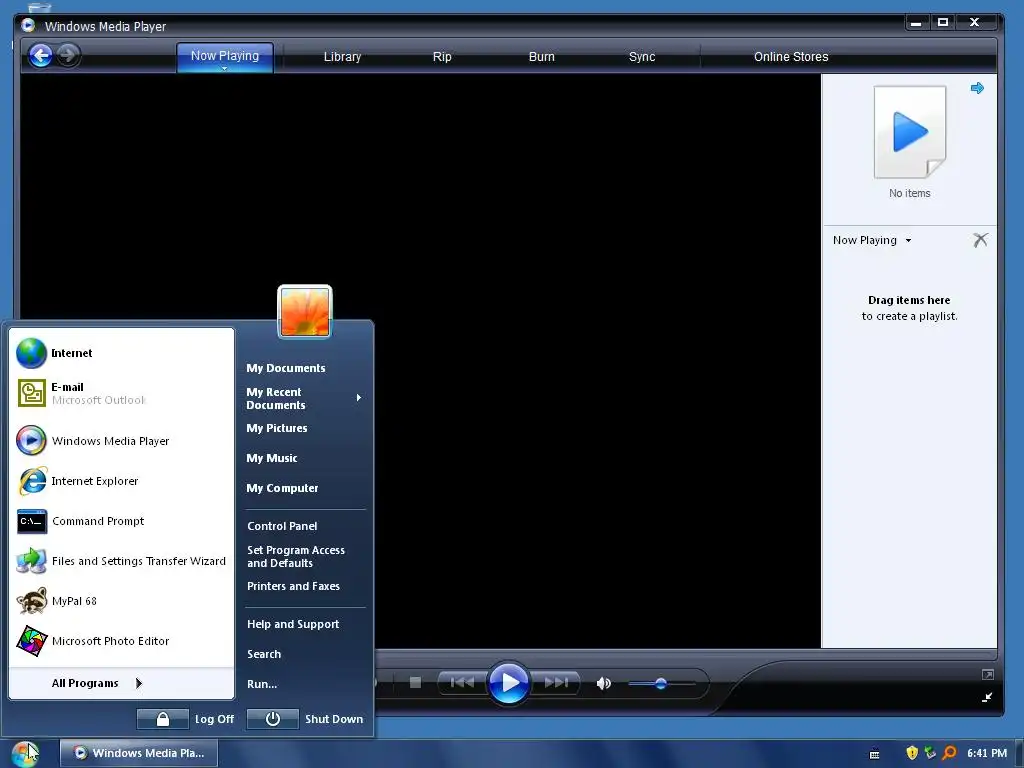Image resolution: width=1024 pixels, height=768 pixels.
Task: Open Now Playing list dropdown arrow
Action: pos(908,240)
